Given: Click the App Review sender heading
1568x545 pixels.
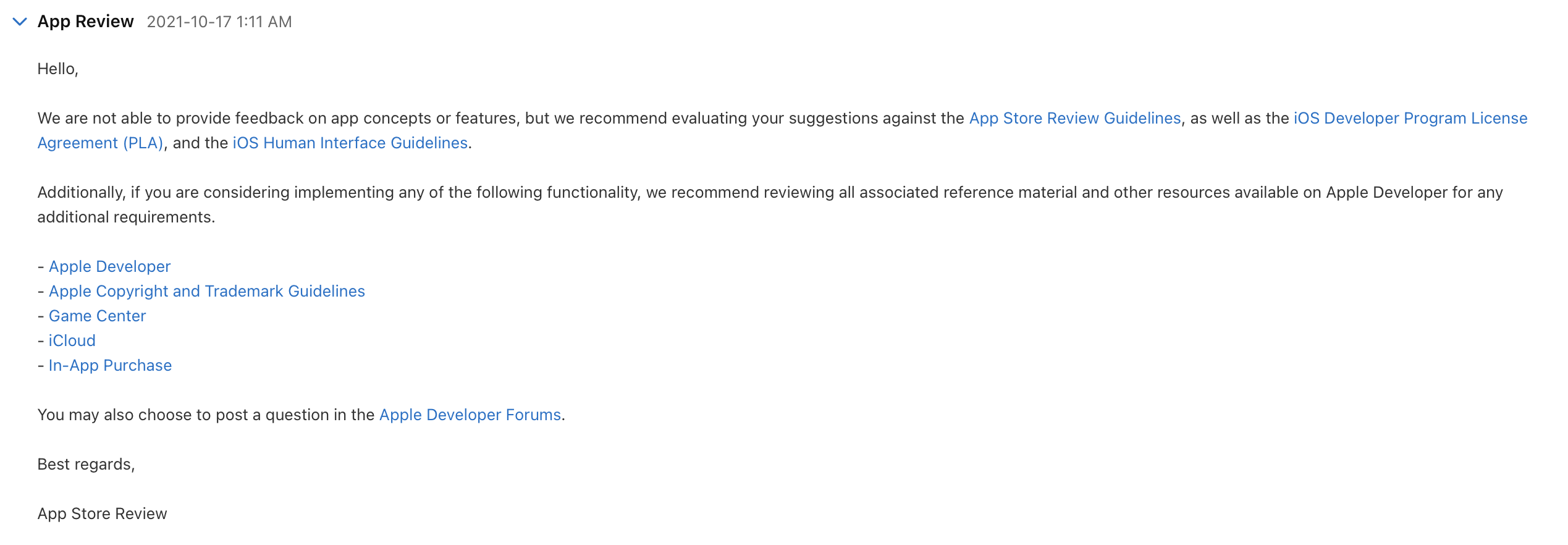Looking at the screenshot, I should pyautogui.click(x=85, y=22).
